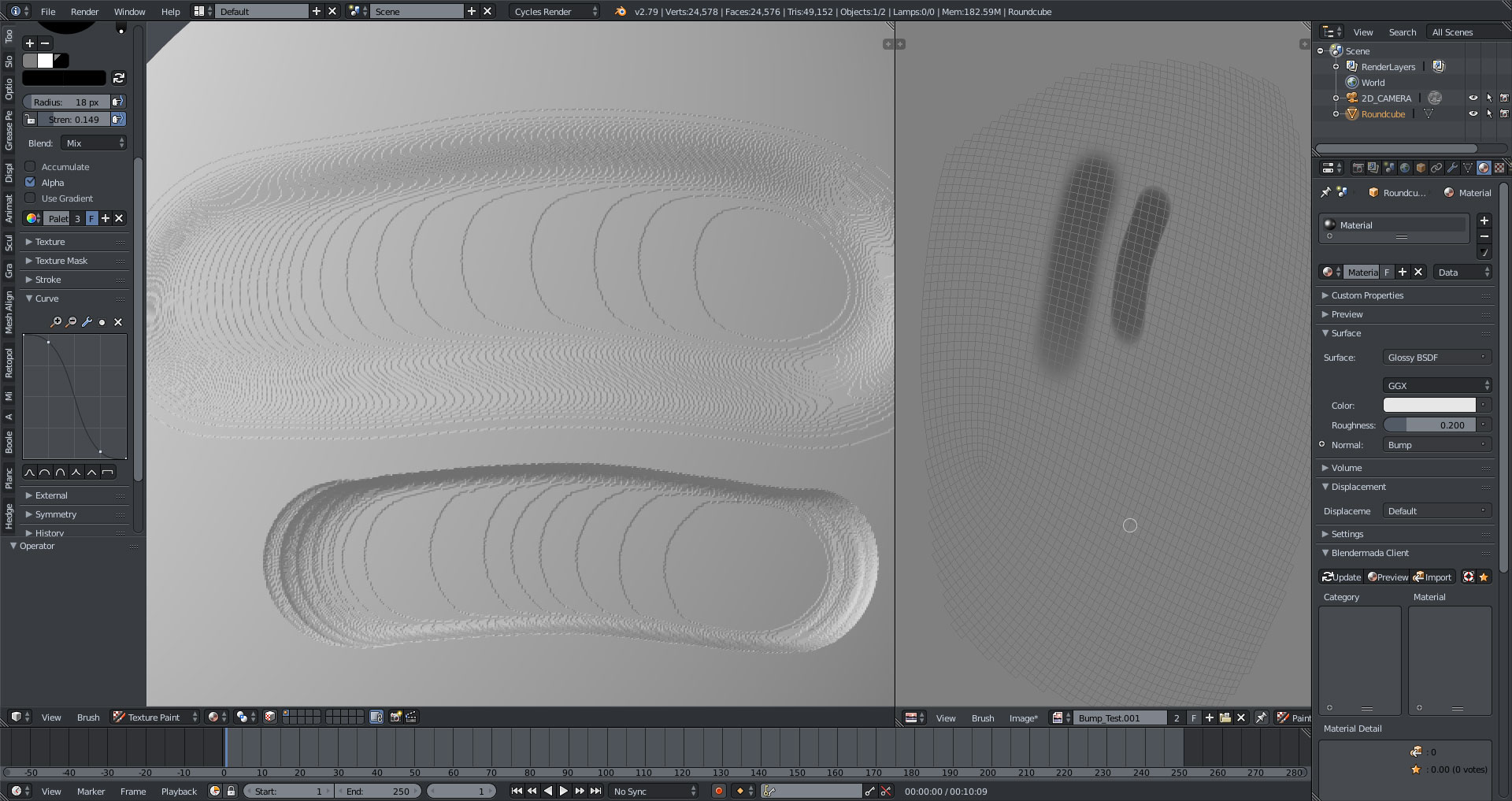Toggle auto keyframe record button
This screenshot has width=1512, height=801.
click(x=718, y=791)
